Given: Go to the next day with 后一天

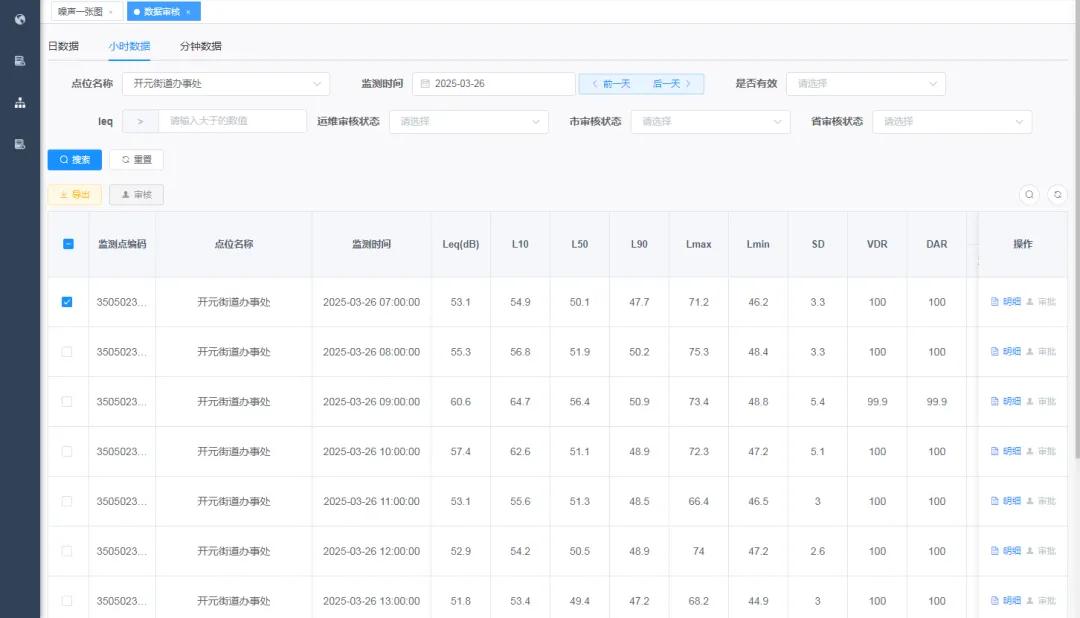Looking at the screenshot, I should [x=672, y=83].
